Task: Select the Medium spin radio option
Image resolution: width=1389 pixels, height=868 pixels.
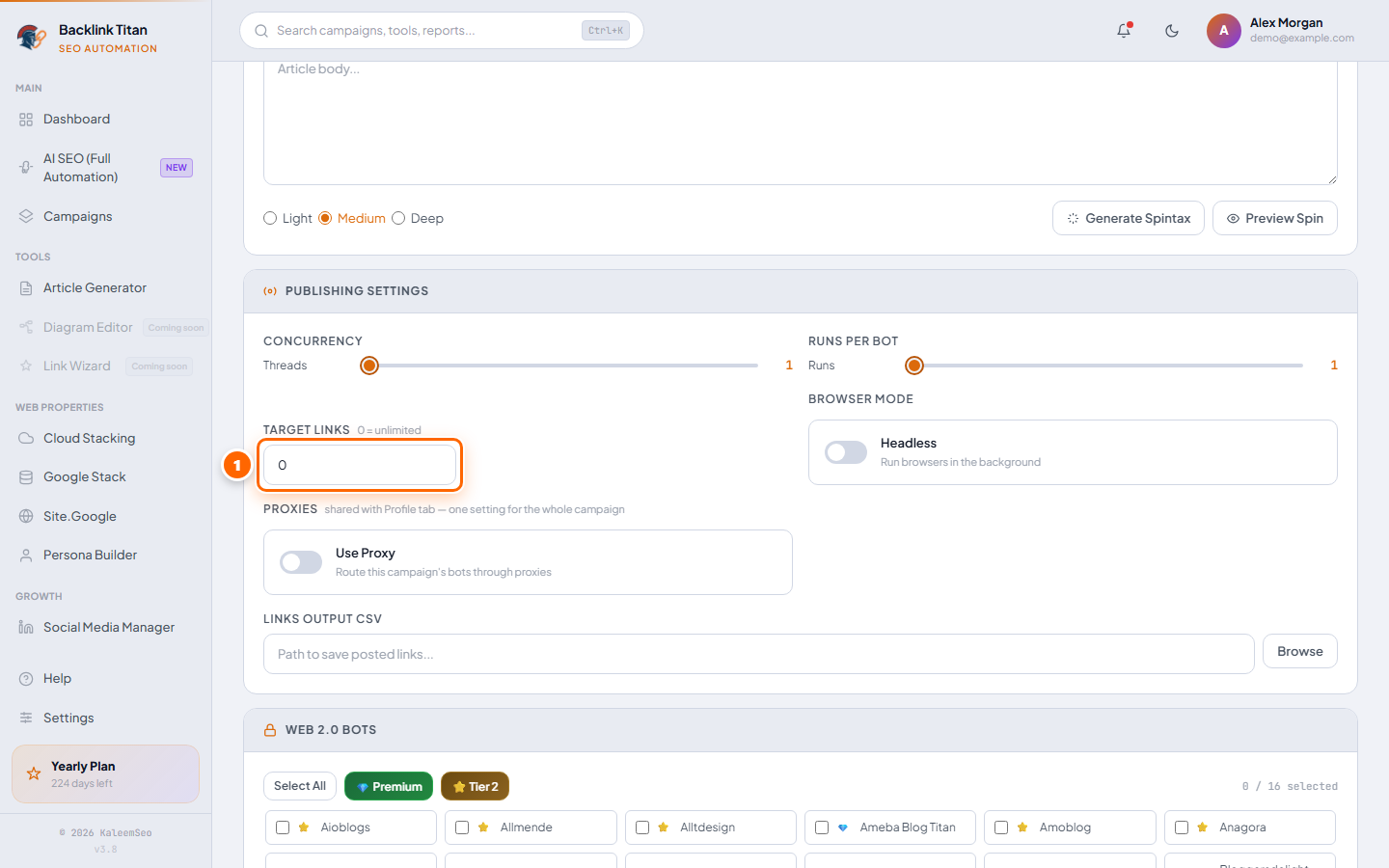Action: tap(325, 219)
